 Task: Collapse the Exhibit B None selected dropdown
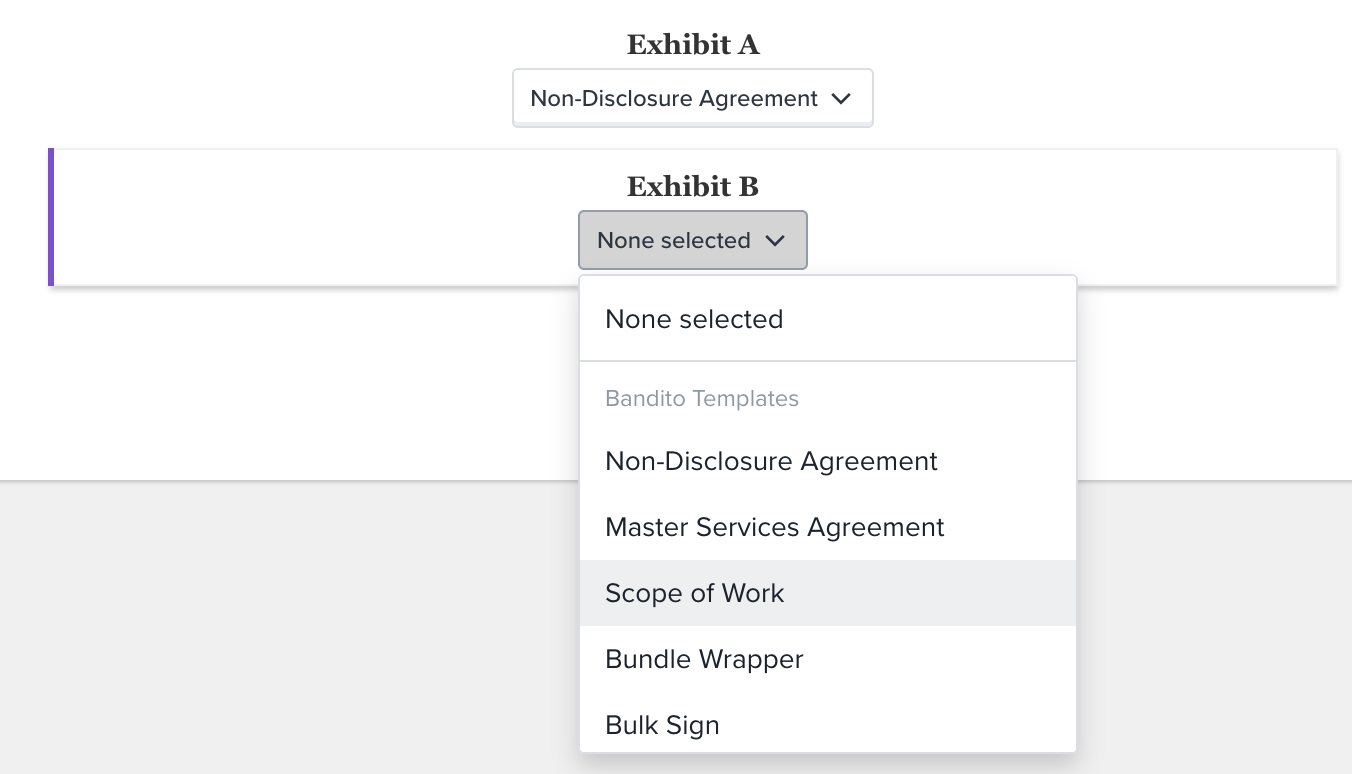(x=692, y=240)
